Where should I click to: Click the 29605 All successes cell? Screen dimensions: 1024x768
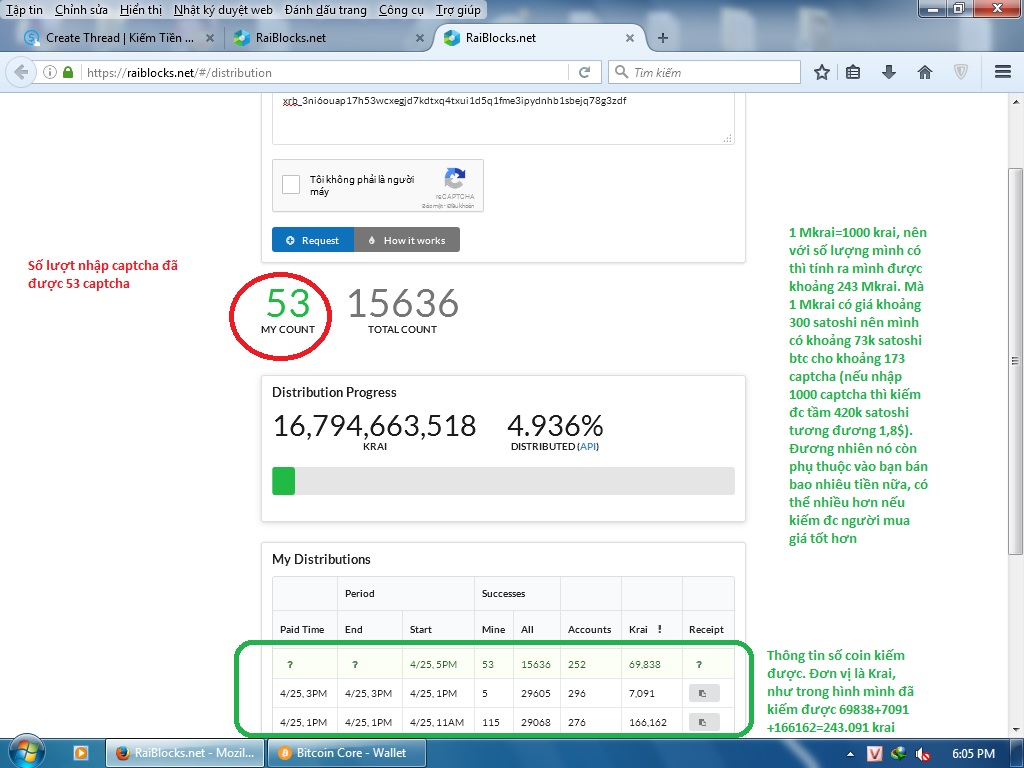point(536,694)
